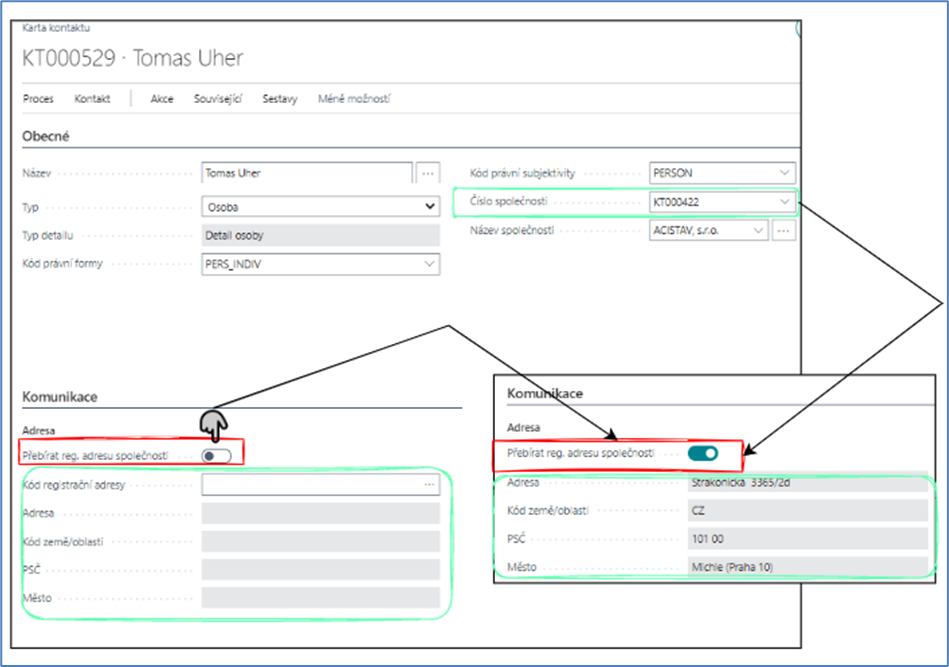Open the Kód právní formy dropdown
949x667 pixels.
pyautogui.click(x=430, y=264)
